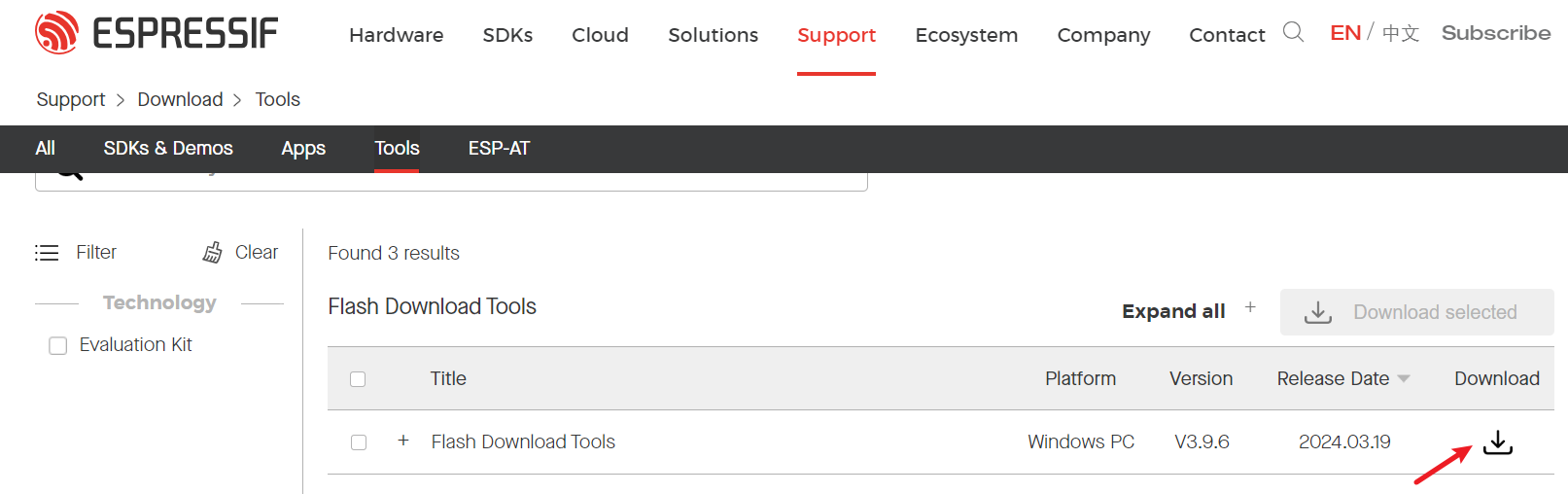Click the Subscribe link
The image size is (1568, 494).
(1495, 33)
